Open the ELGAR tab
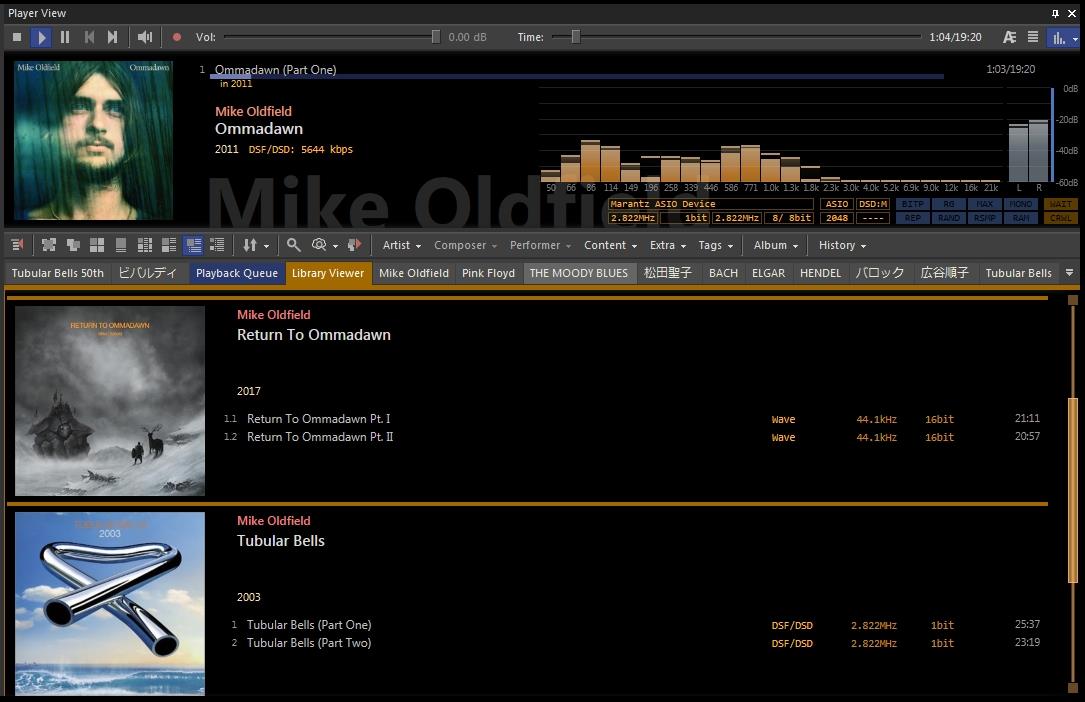The width and height of the screenshot is (1085, 702). coord(769,273)
